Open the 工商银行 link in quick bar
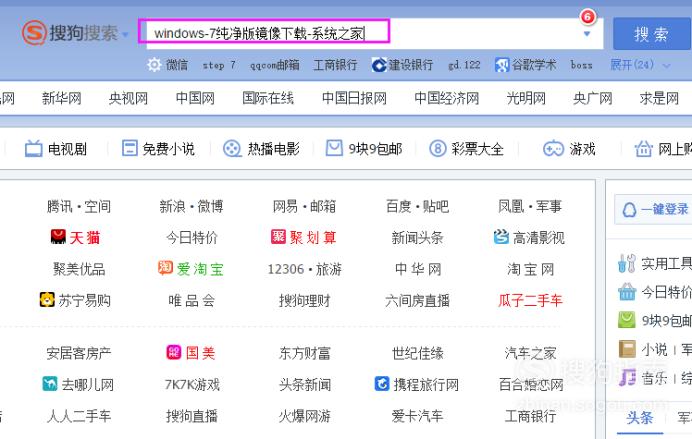 [335, 65]
